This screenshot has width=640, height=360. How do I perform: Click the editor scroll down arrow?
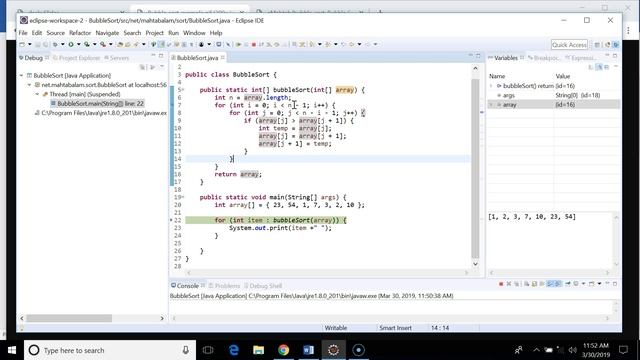tap(475, 264)
